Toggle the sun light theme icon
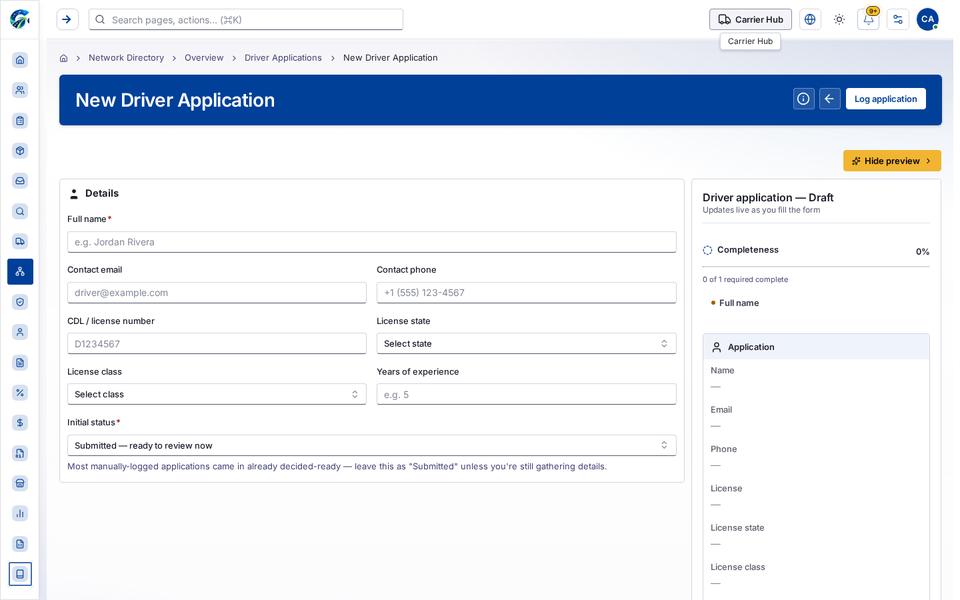Screen dimensions: 960x600 click(839, 20)
